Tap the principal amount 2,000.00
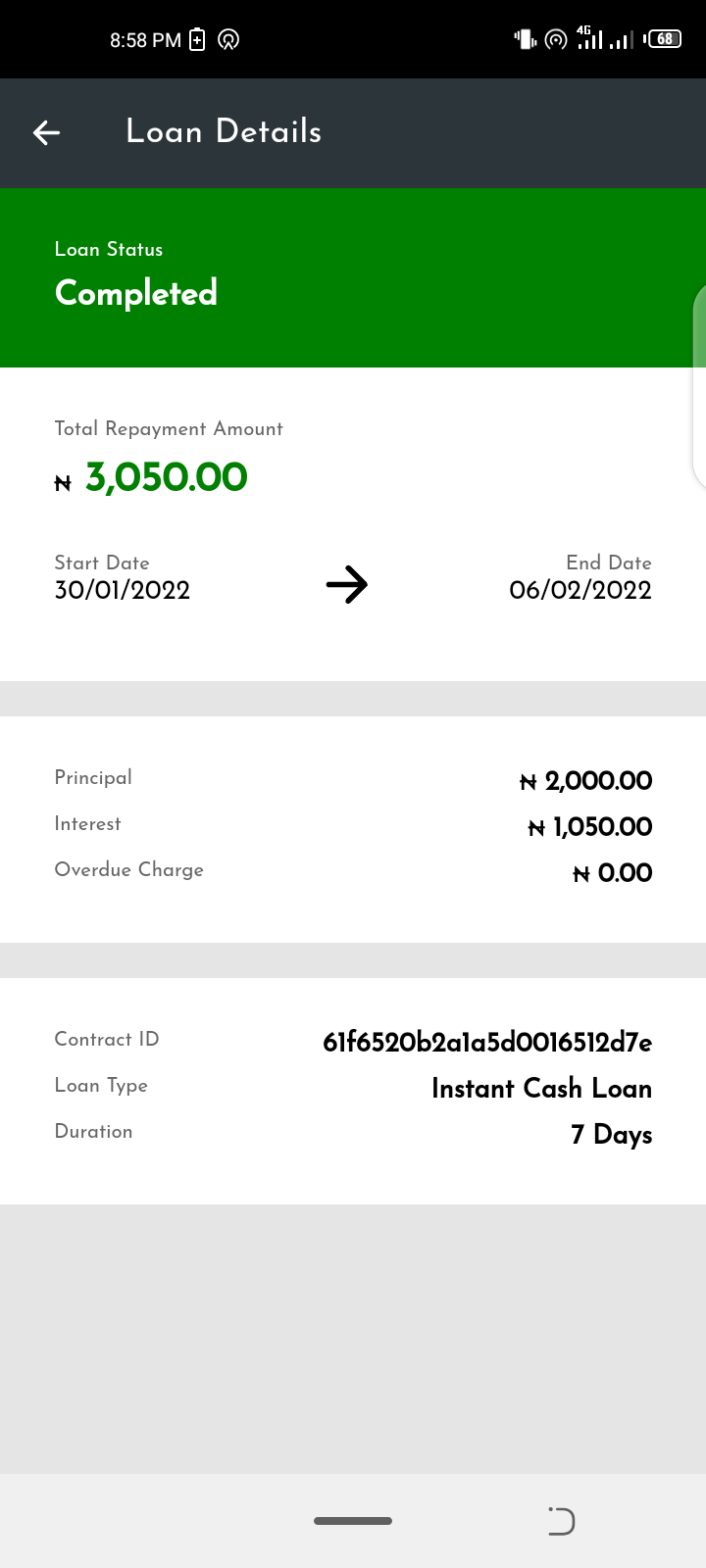The image size is (706, 1568). 597,781
